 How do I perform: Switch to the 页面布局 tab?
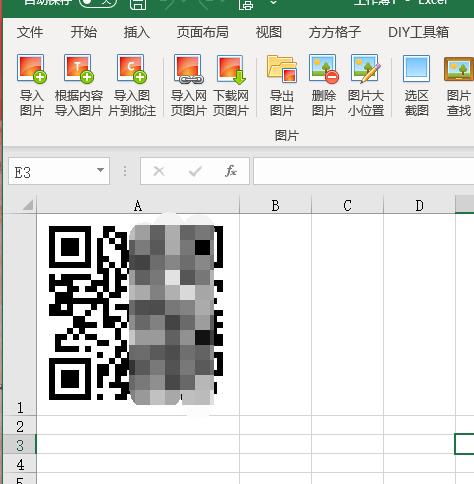click(203, 32)
